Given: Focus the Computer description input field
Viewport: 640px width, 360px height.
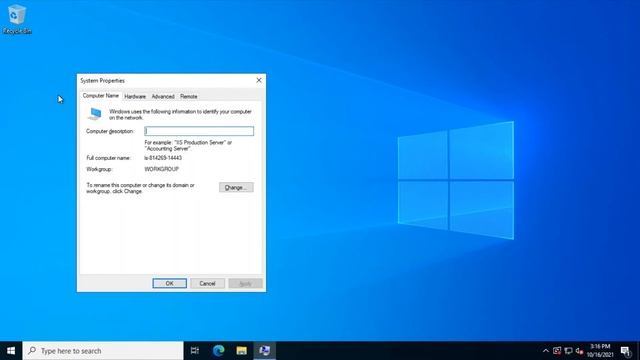Looking at the screenshot, I should (199, 131).
